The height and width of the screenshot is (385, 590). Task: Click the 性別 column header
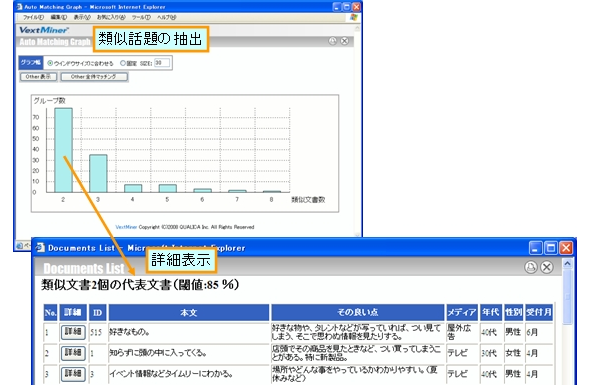click(513, 312)
